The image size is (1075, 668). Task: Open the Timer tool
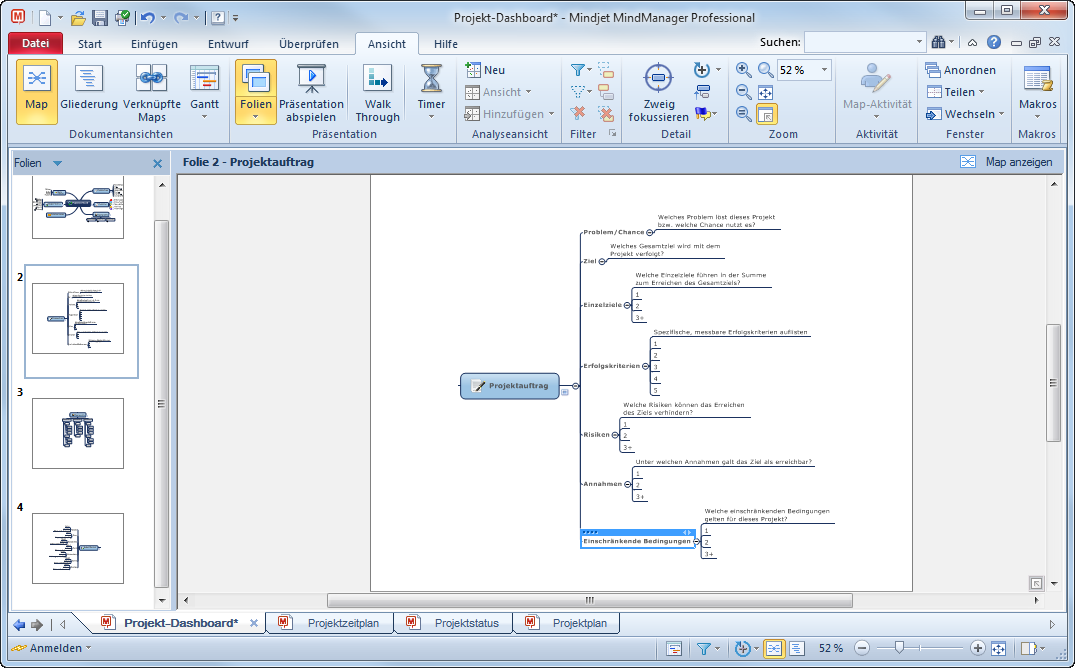(x=431, y=91)
